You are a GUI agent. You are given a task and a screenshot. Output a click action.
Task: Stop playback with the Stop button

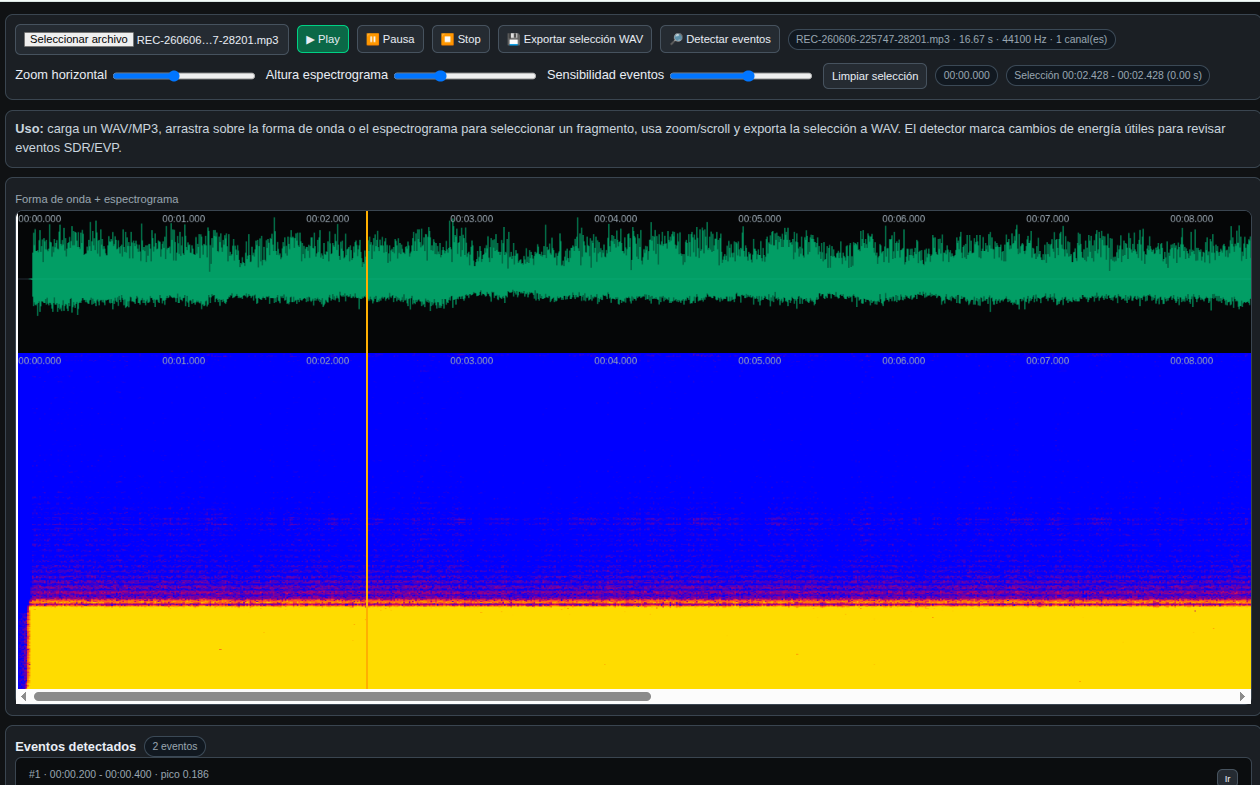tap(461, 39)
